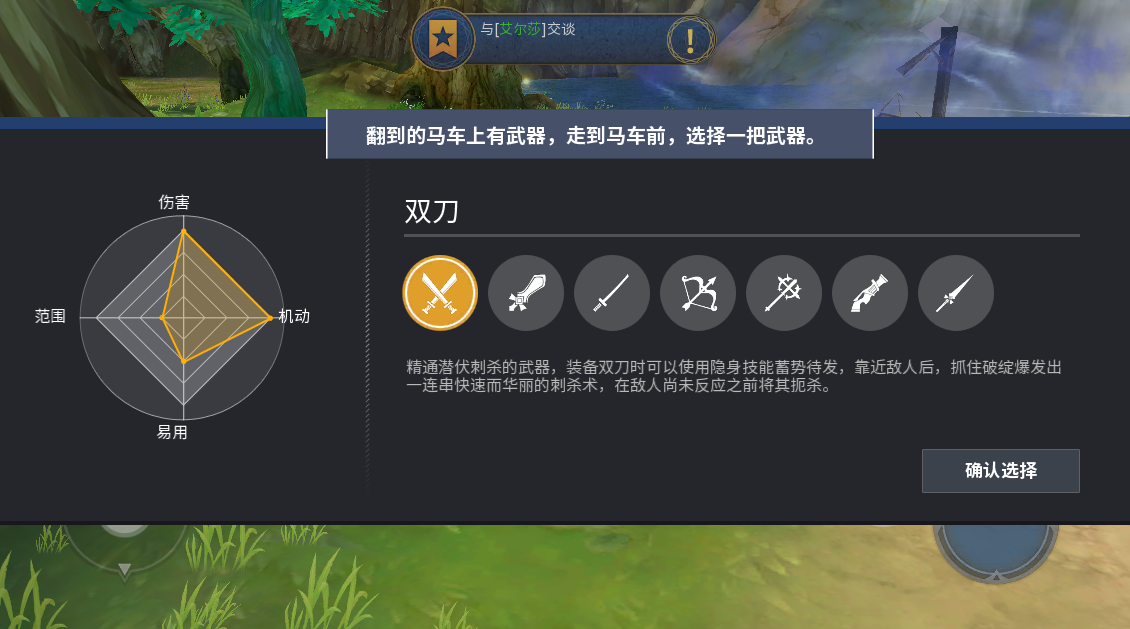Image resolution: width=1130 pixels, height=629 pixels.
Task: Click the 易用 label on radar chart
Action: pos(172,432)
